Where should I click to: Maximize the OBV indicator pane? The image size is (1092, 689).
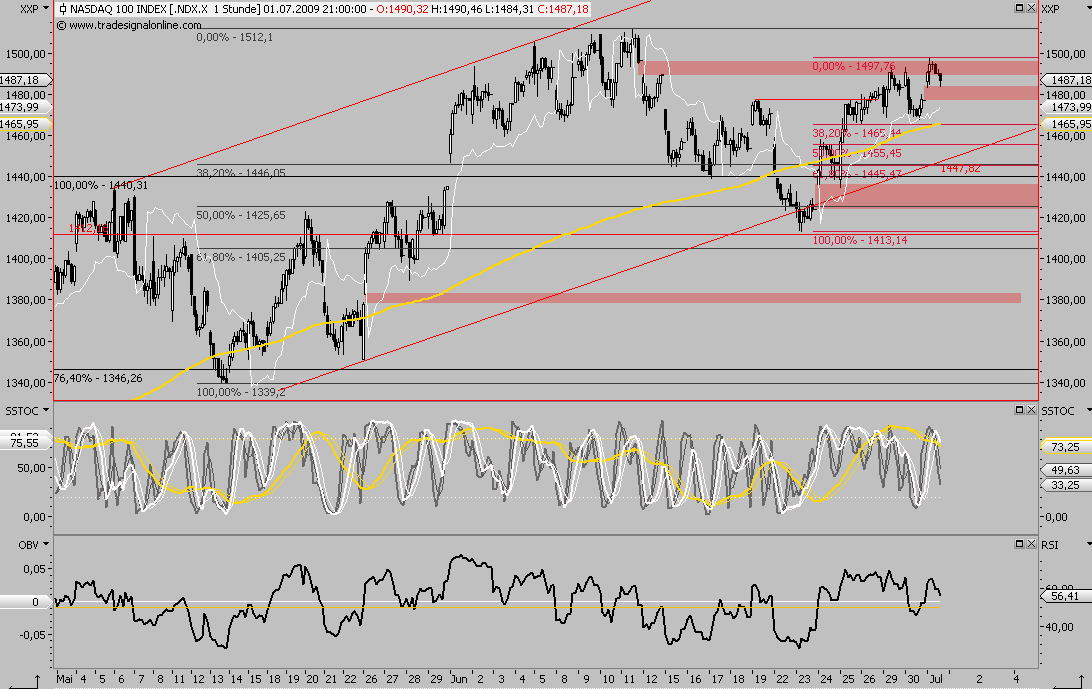1020,543
